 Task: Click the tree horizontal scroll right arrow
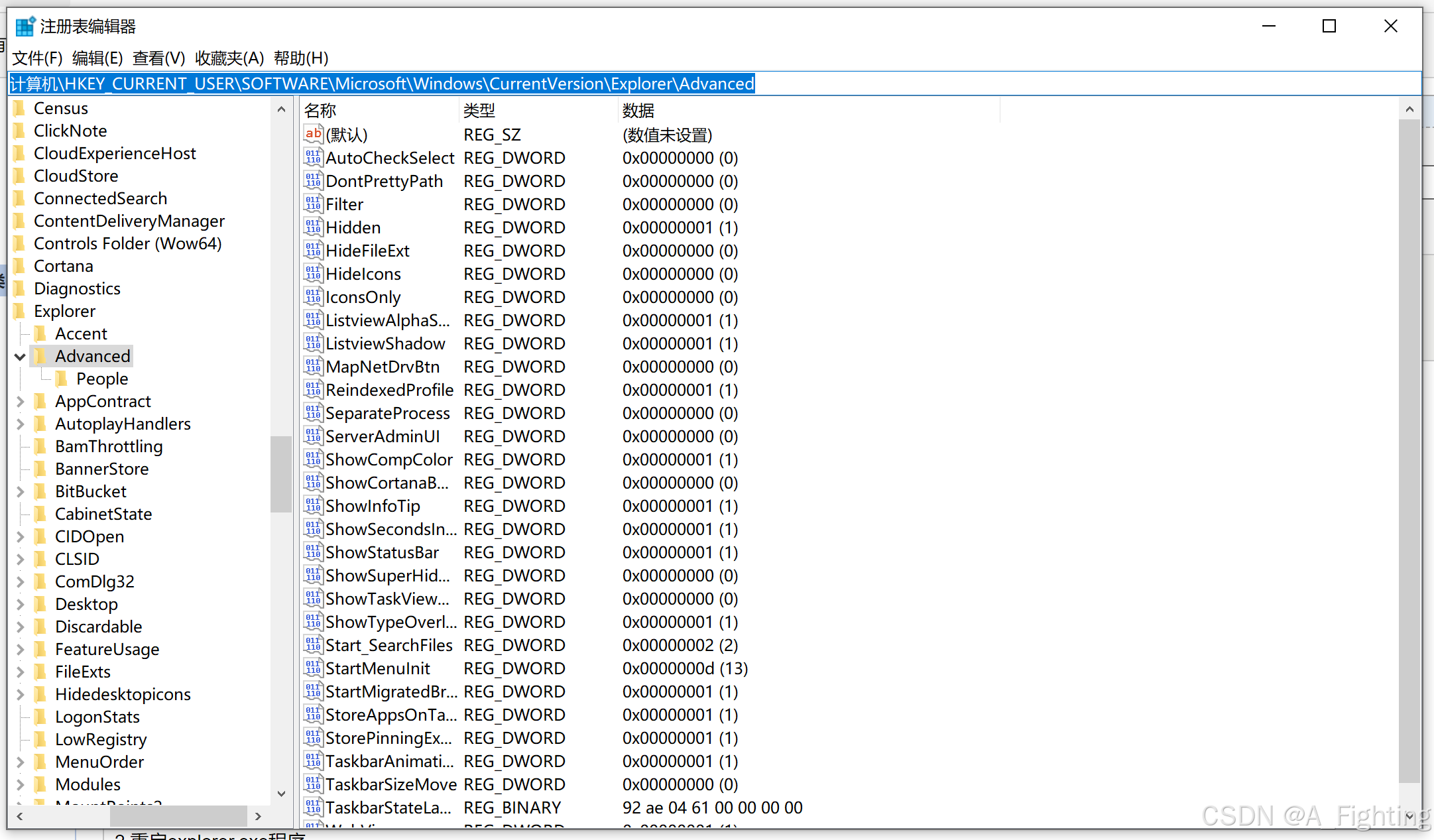(258, 816)
